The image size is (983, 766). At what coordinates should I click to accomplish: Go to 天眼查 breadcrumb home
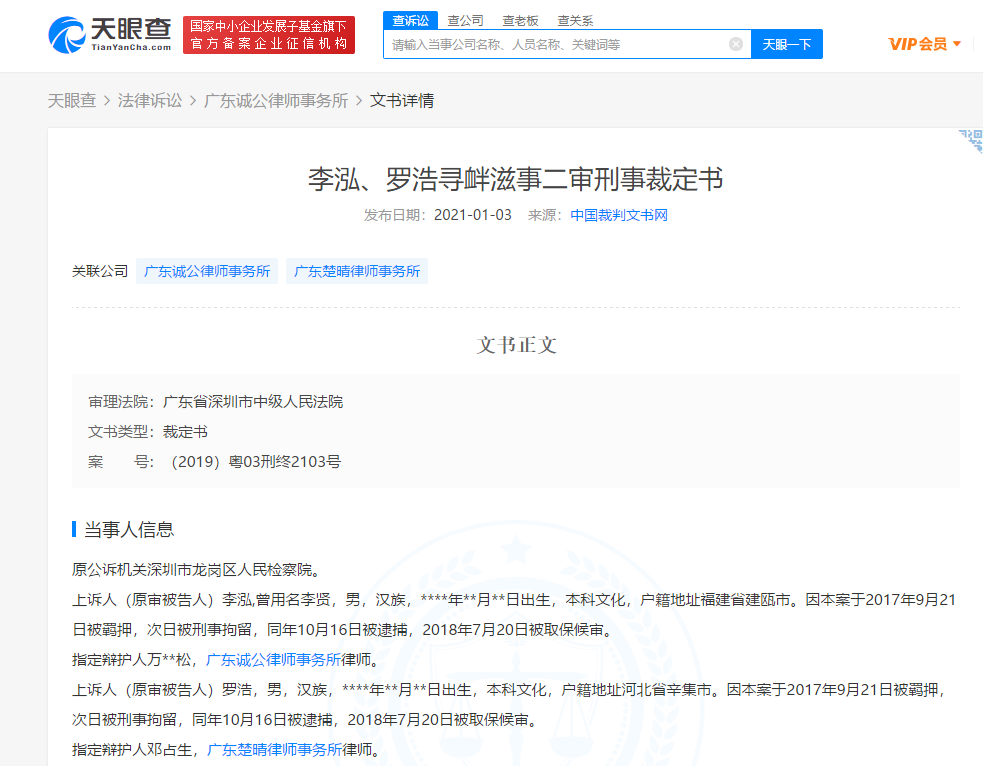point(72,100)
